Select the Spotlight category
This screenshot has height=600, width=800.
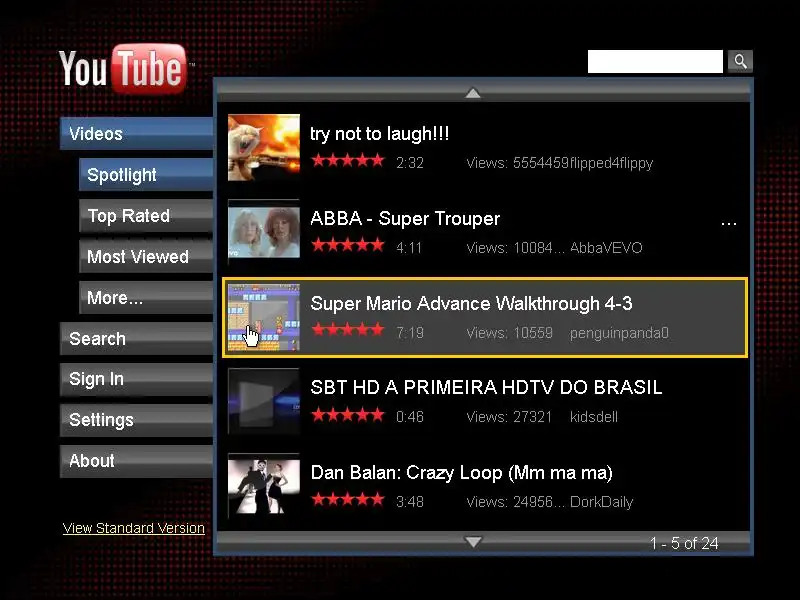point(146,174)
